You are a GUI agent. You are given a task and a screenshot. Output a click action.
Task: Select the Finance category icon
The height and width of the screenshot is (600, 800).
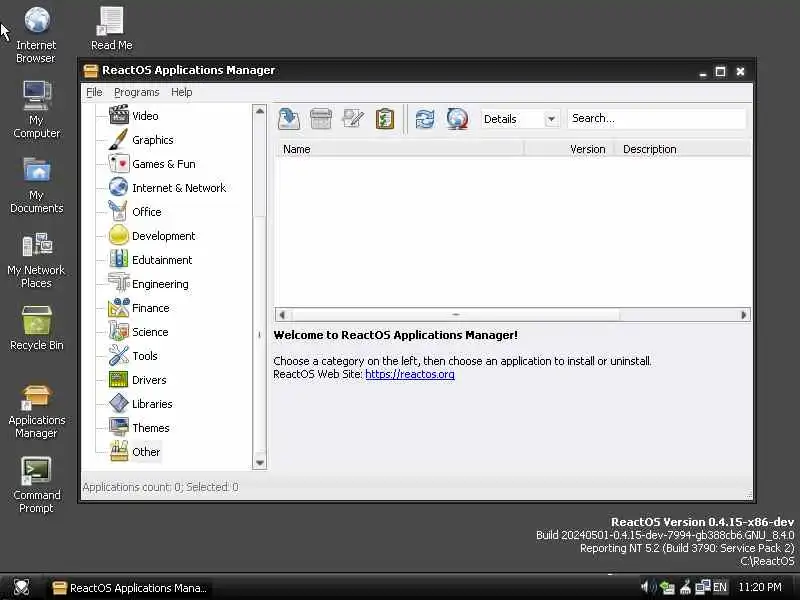(118, 307)
